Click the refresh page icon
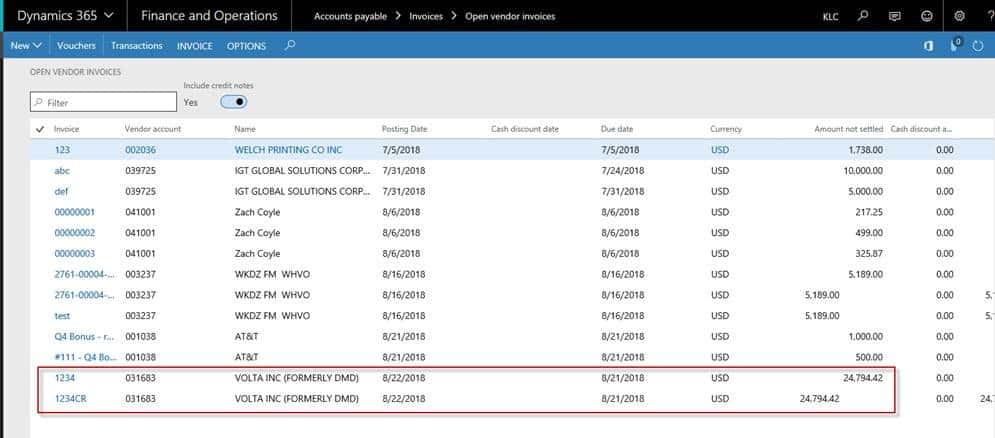995x438 pixels. [x=978, y=46]
